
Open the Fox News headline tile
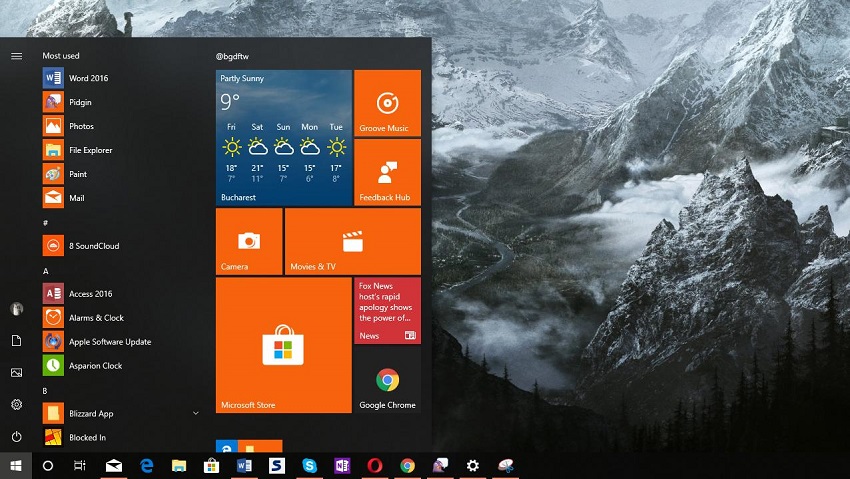point(387,311)
